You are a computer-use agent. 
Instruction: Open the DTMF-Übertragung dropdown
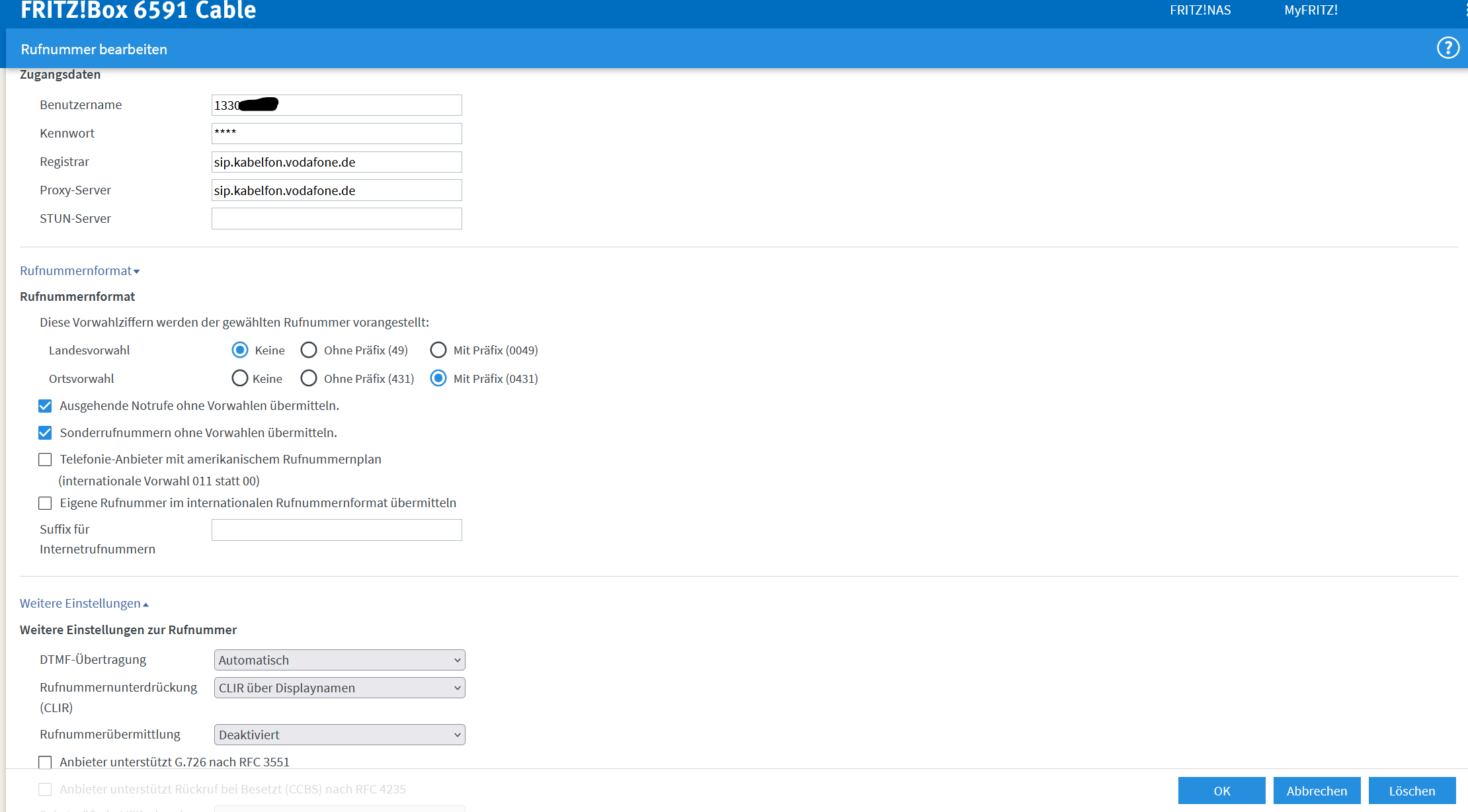click(339, 660)
